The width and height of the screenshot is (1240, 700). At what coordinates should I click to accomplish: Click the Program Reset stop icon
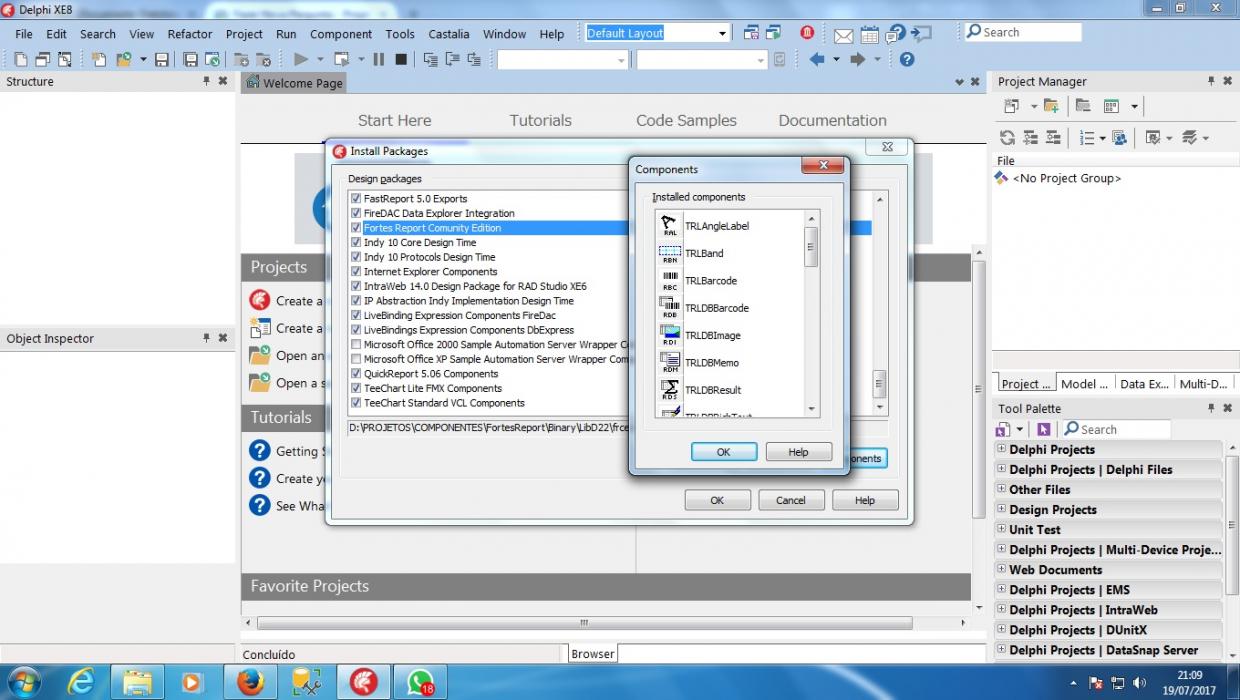pos(401,60)
